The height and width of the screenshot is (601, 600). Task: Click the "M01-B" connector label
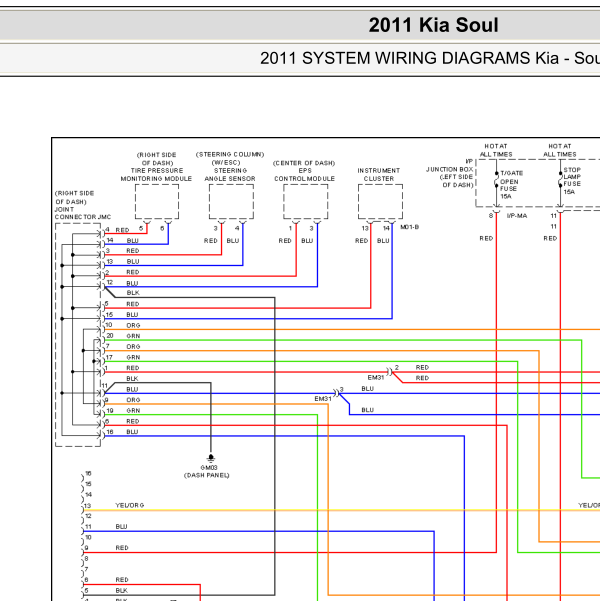point(409,227)
